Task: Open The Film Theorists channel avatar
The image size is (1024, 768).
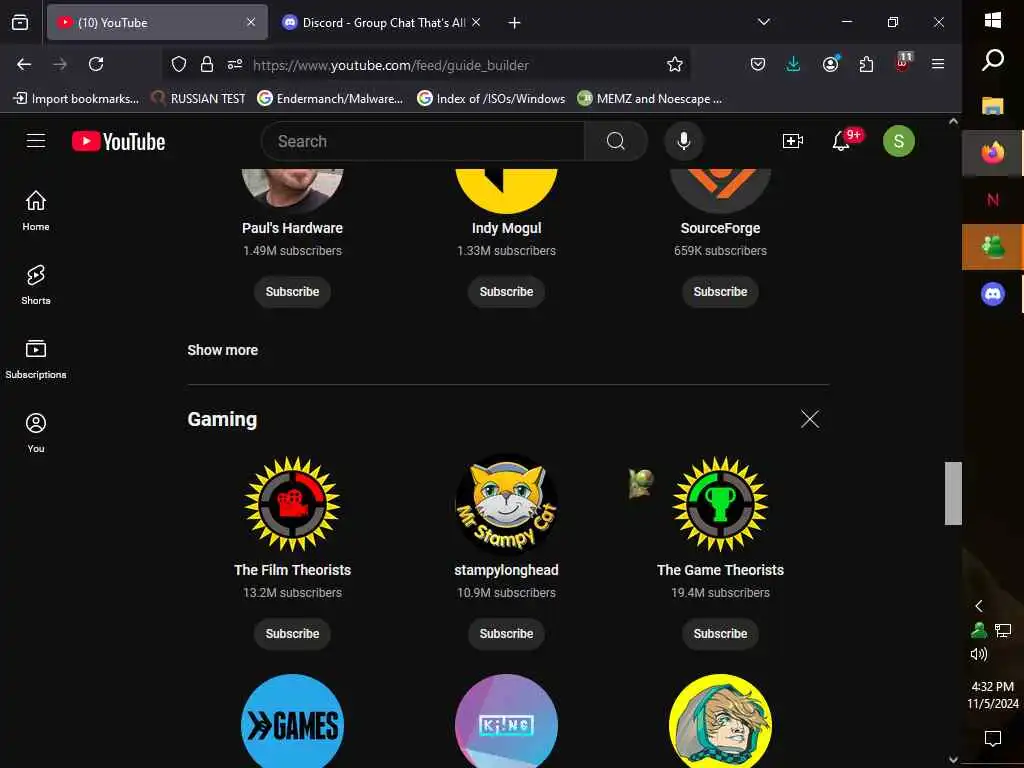Action: pyautogui.click(x=292, y=504)
